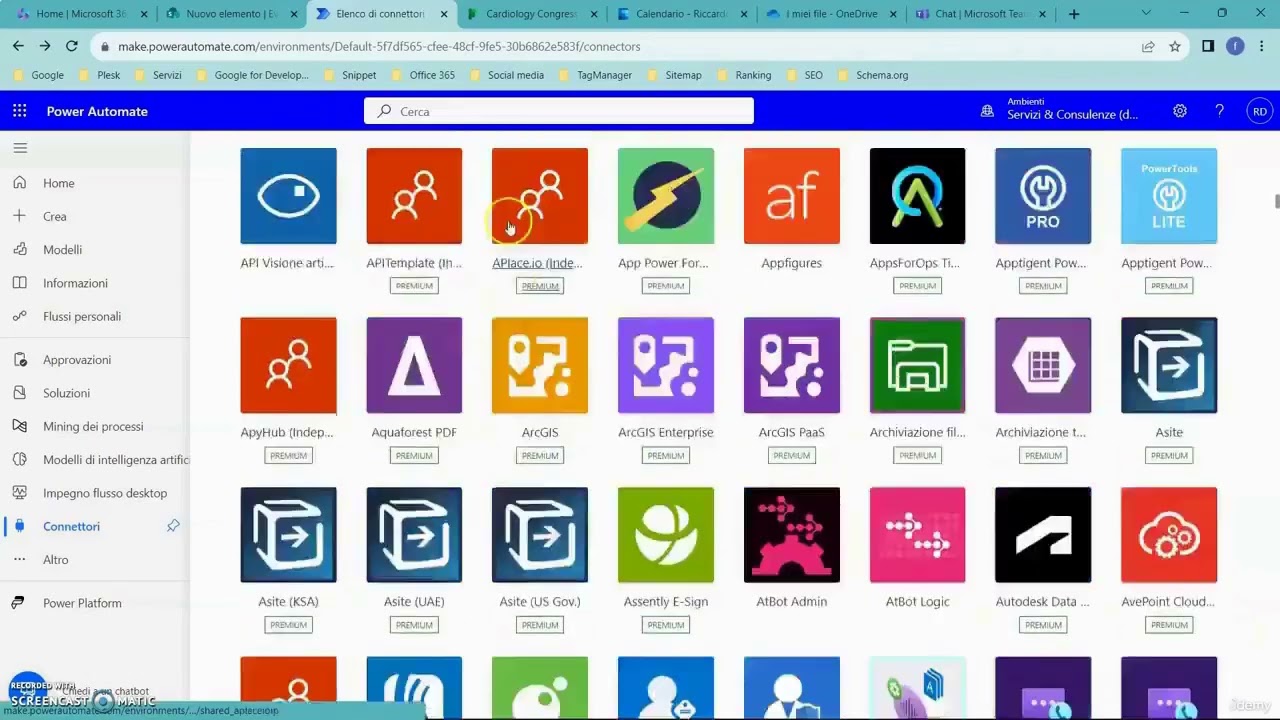Open the API Visione artificiale connector
1280x720 pixels.
click(x=288, y=196)
